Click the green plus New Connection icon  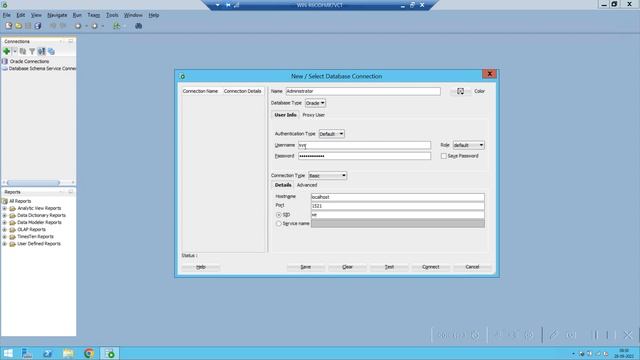[7, 51]
